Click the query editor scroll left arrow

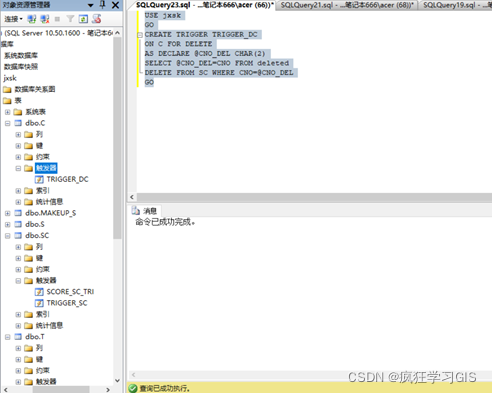[x=132, y=197]
